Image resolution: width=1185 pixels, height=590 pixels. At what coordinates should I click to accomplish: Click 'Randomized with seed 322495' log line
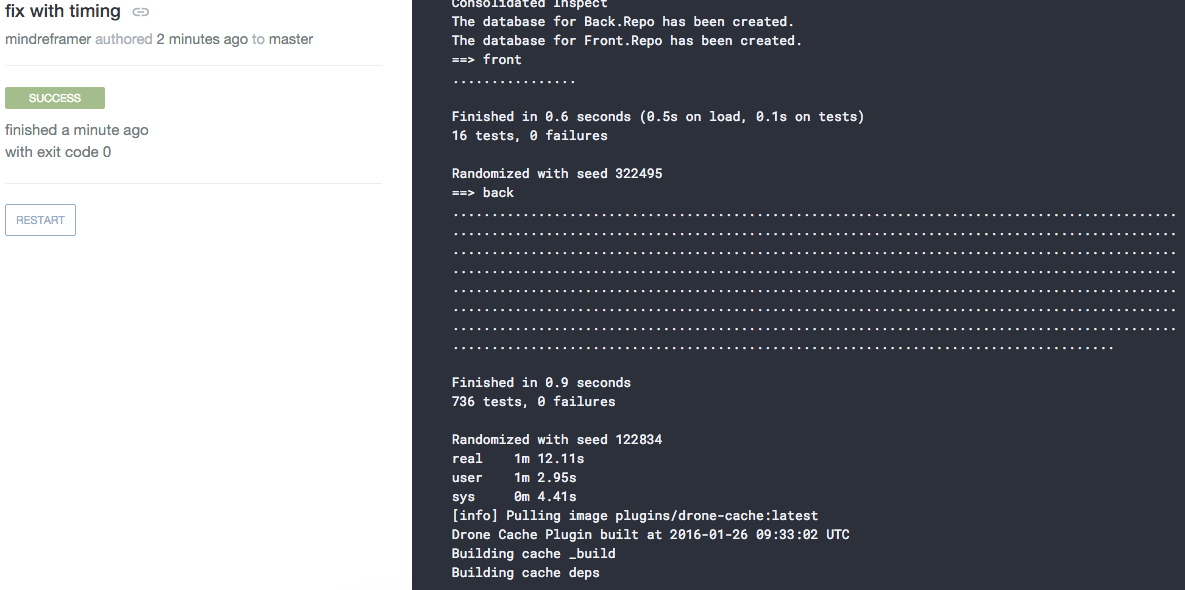(557, 174)
